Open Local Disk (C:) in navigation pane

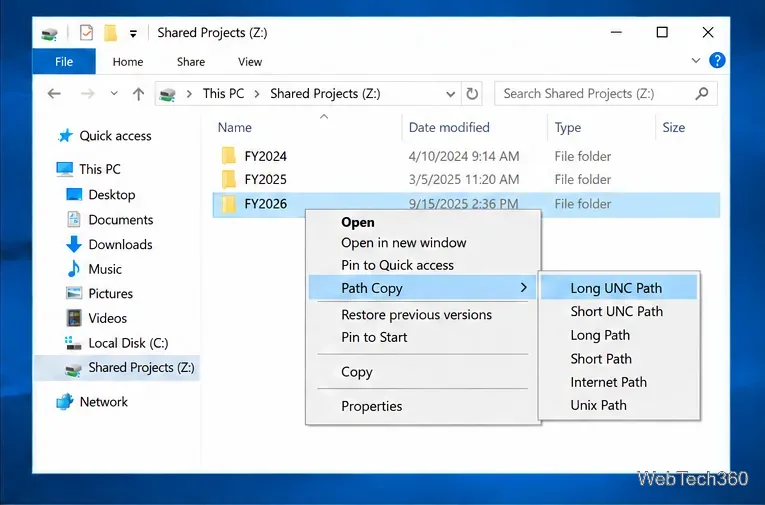coord(128,343)
